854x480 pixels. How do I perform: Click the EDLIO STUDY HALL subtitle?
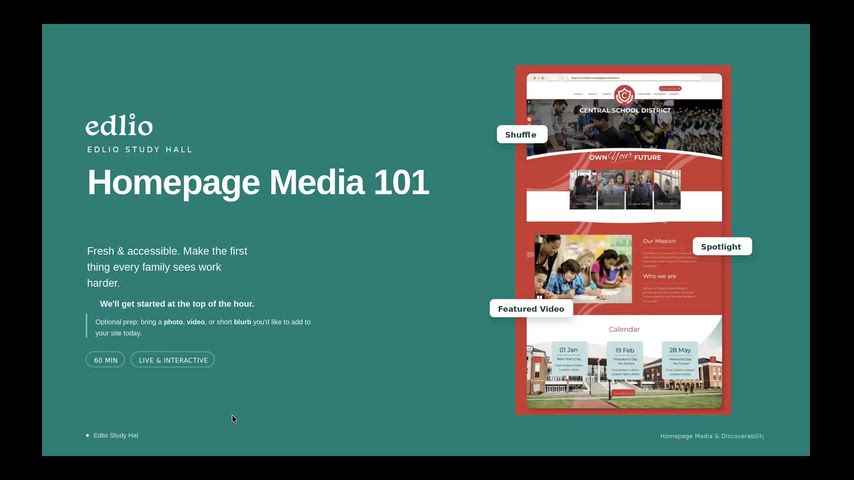(x=139, y=149)
